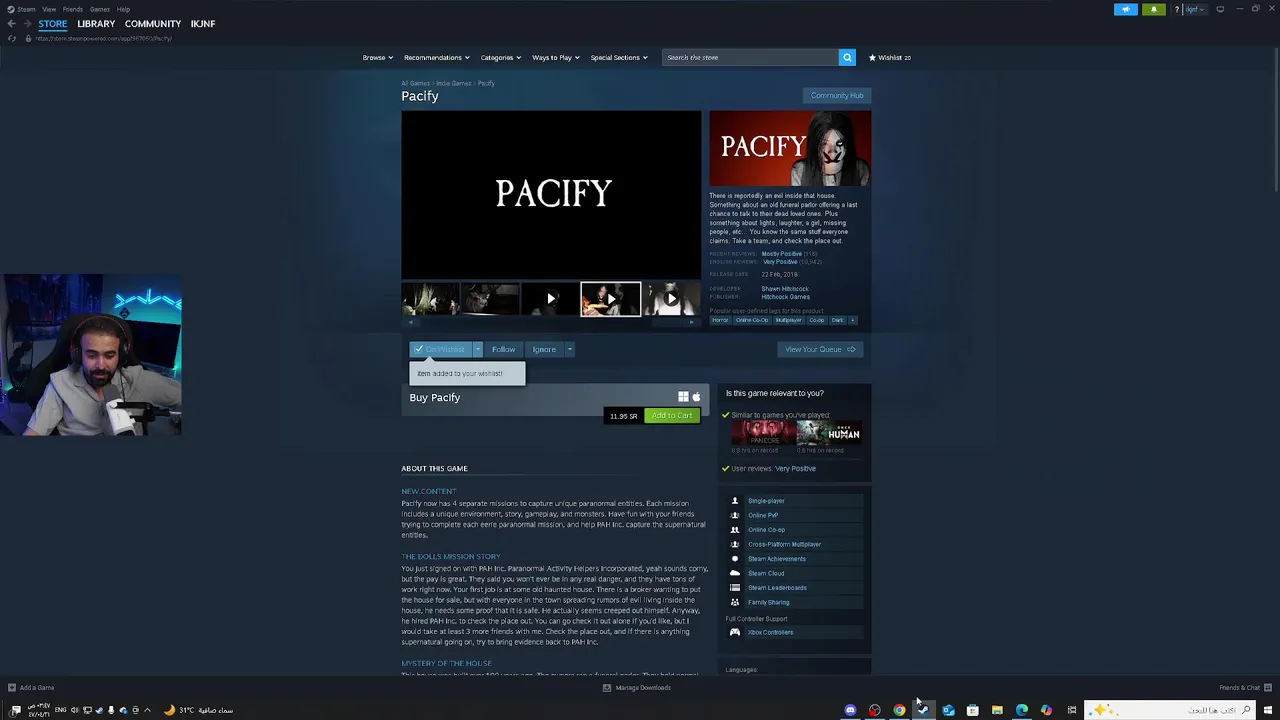
Task: Open the Windows Start menu
Action: point(1268,710)
